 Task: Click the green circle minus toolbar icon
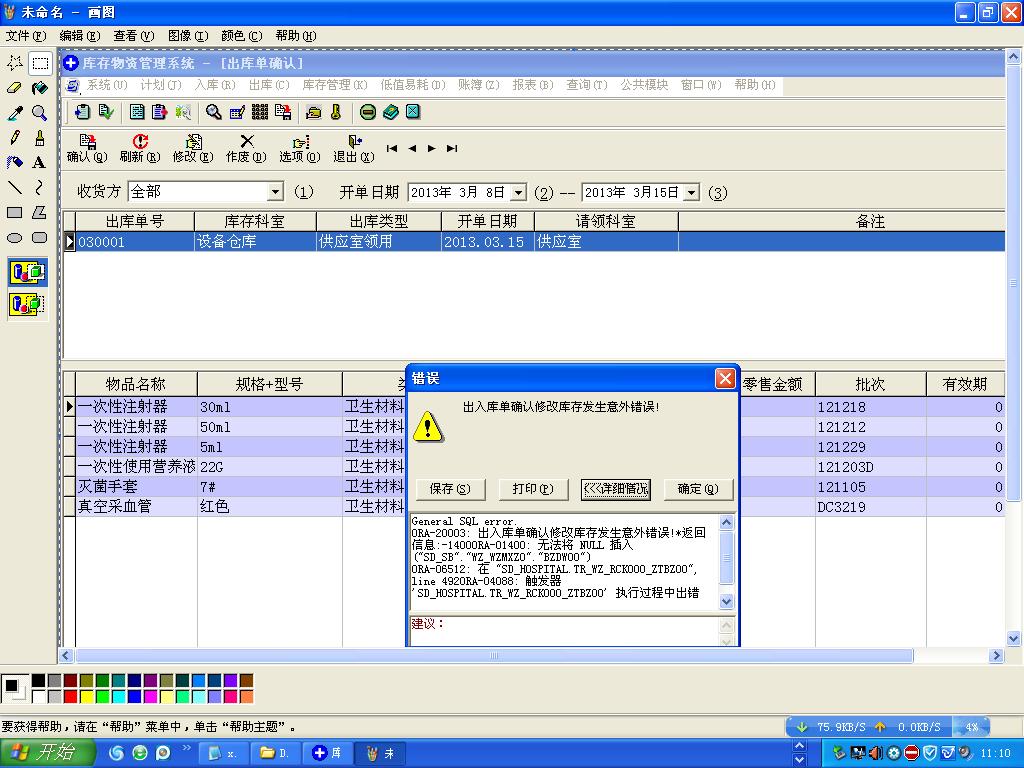click(368, 112)
